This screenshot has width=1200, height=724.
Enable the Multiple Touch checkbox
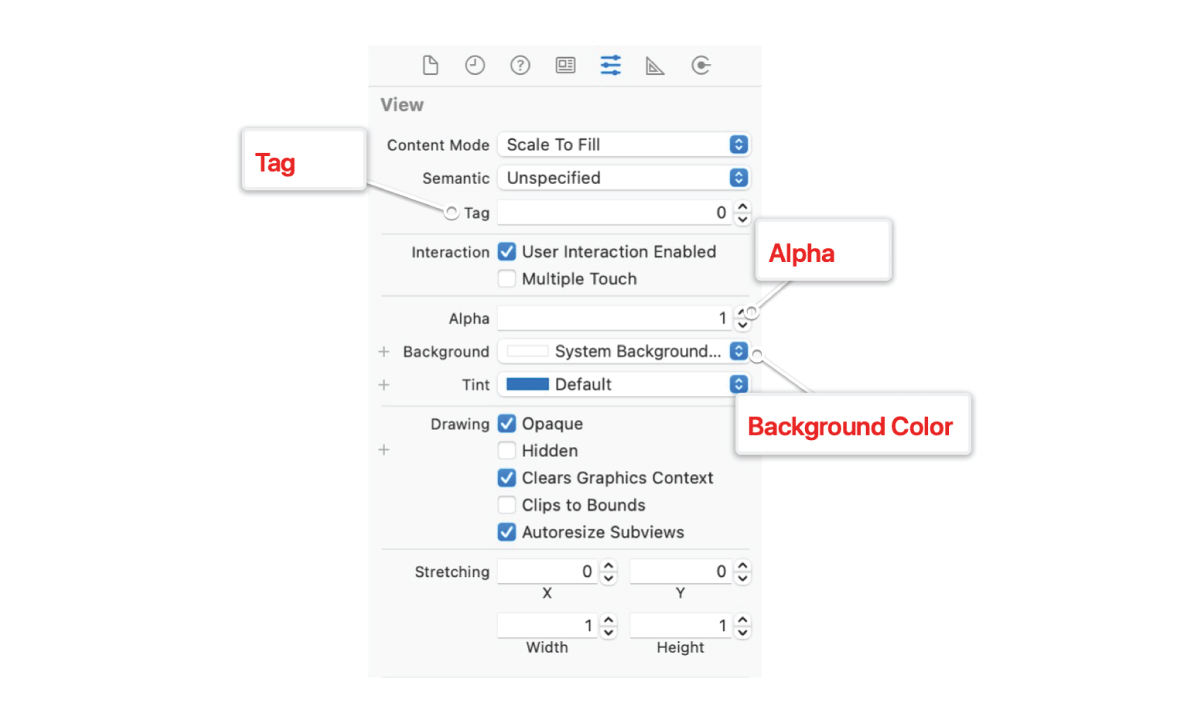[x=507, y=279]
